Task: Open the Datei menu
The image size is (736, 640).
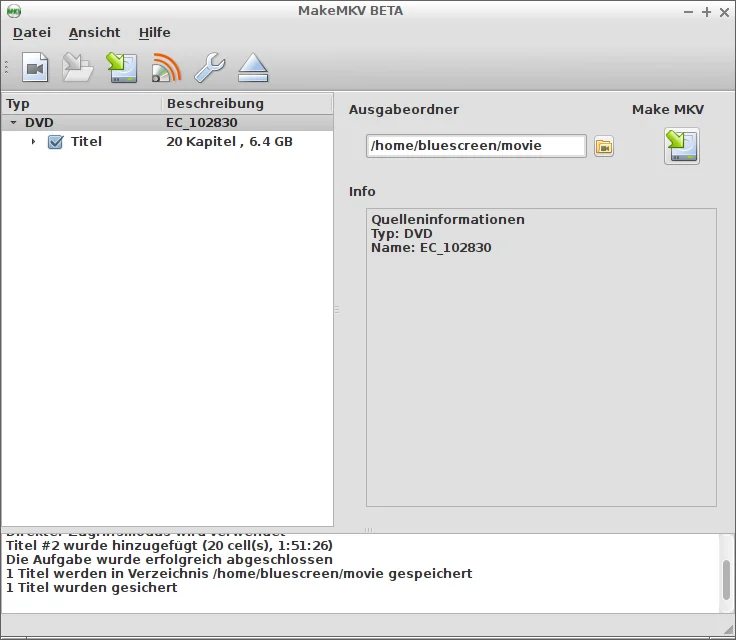Action: 31,33
